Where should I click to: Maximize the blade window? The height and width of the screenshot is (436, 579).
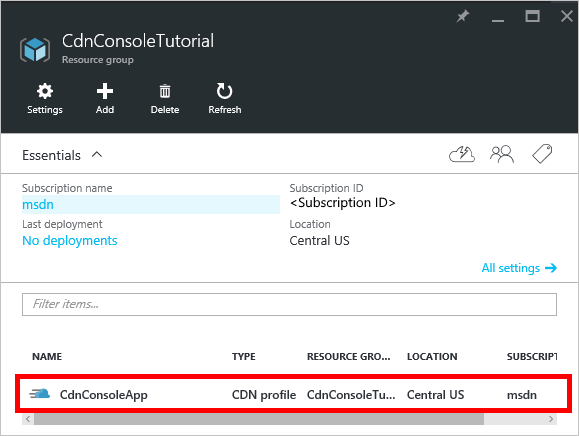point(532,16)
